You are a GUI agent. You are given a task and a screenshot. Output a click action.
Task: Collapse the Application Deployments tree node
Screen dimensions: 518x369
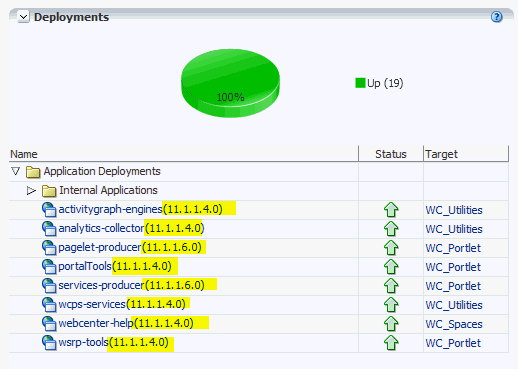pos(15,171)
